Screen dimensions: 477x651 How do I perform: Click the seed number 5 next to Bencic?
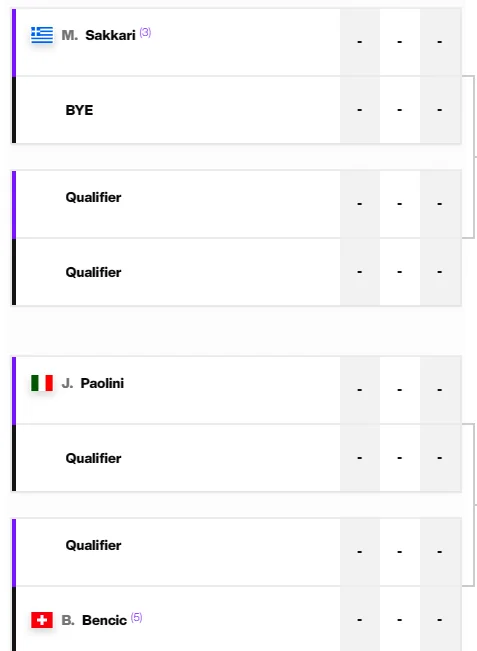point(137,617)
